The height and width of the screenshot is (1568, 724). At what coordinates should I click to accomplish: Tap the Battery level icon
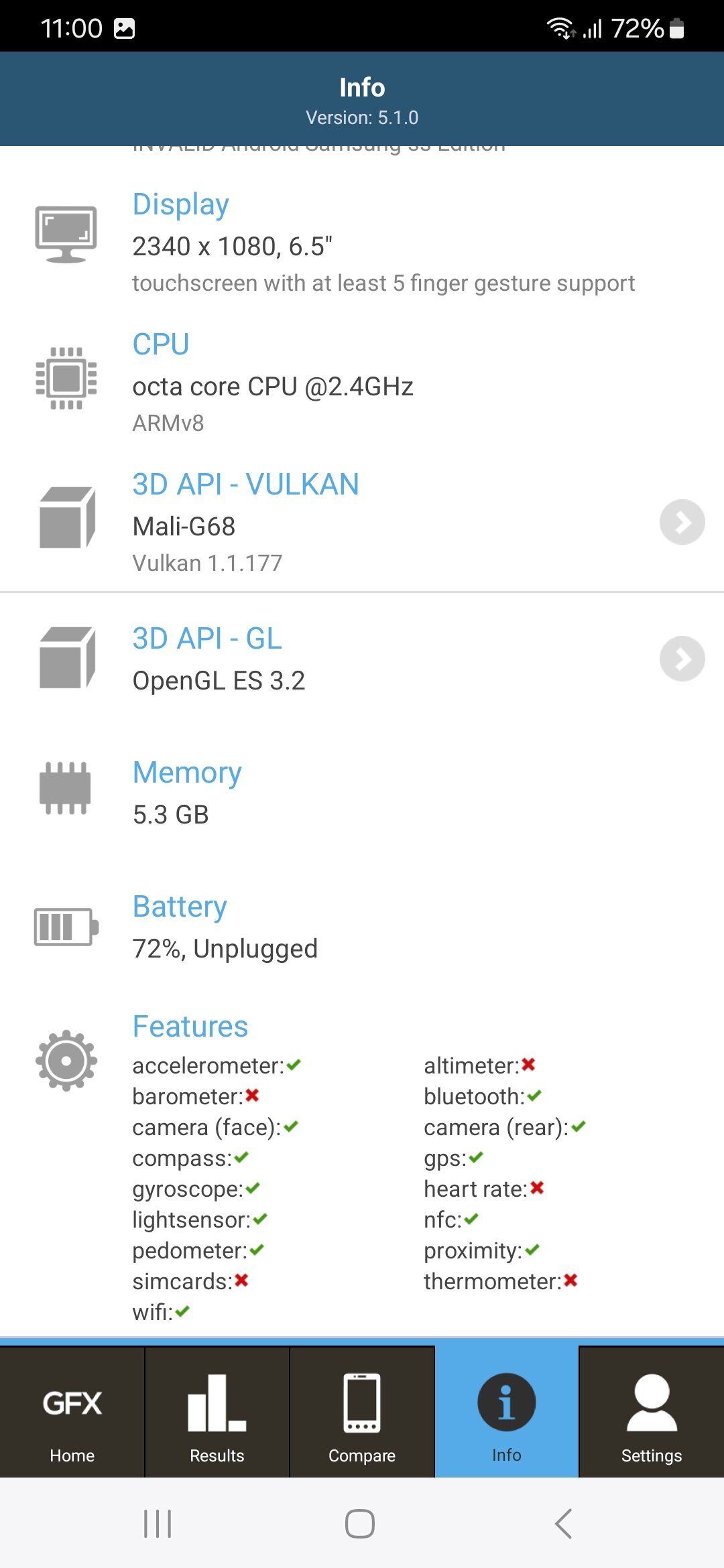(x=66, y=927)
